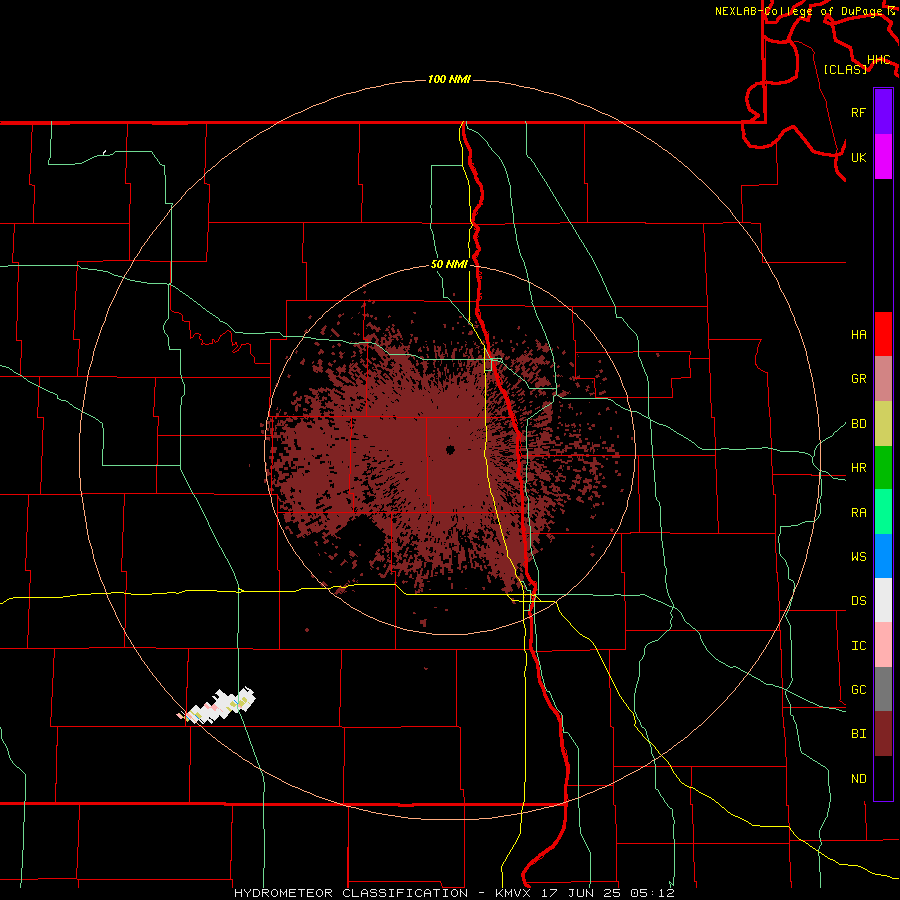Click the GC gray legend color block
This screenshot has height=900, width=900.
tap(883, 689)
